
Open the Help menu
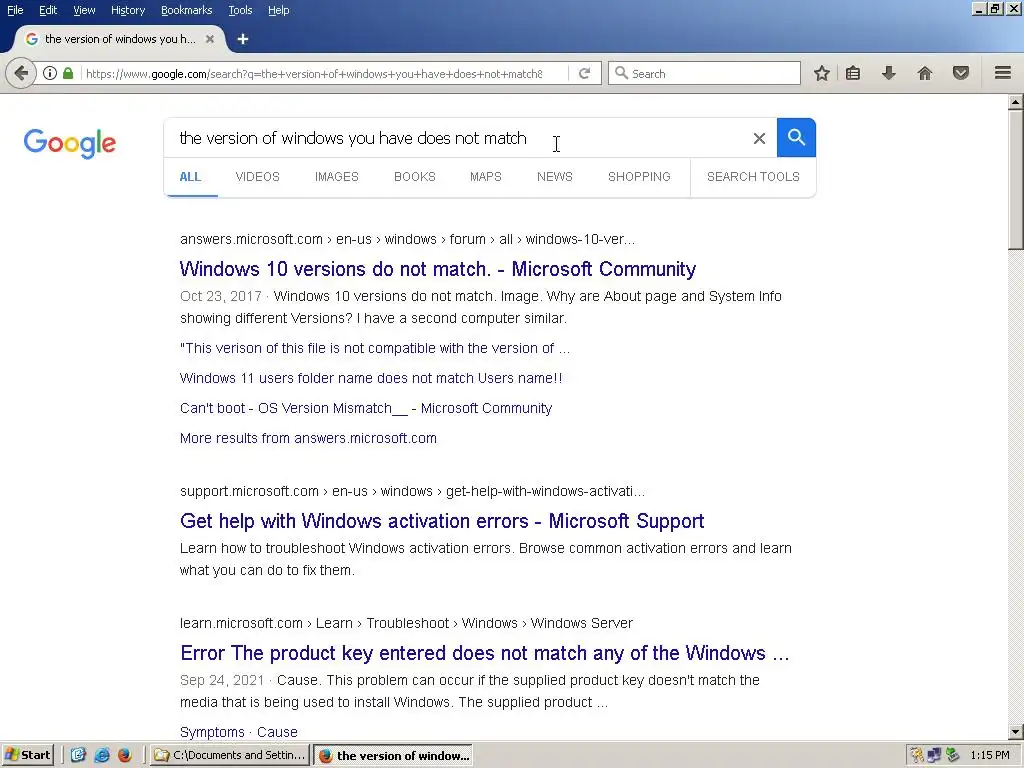tap(279, 10)
